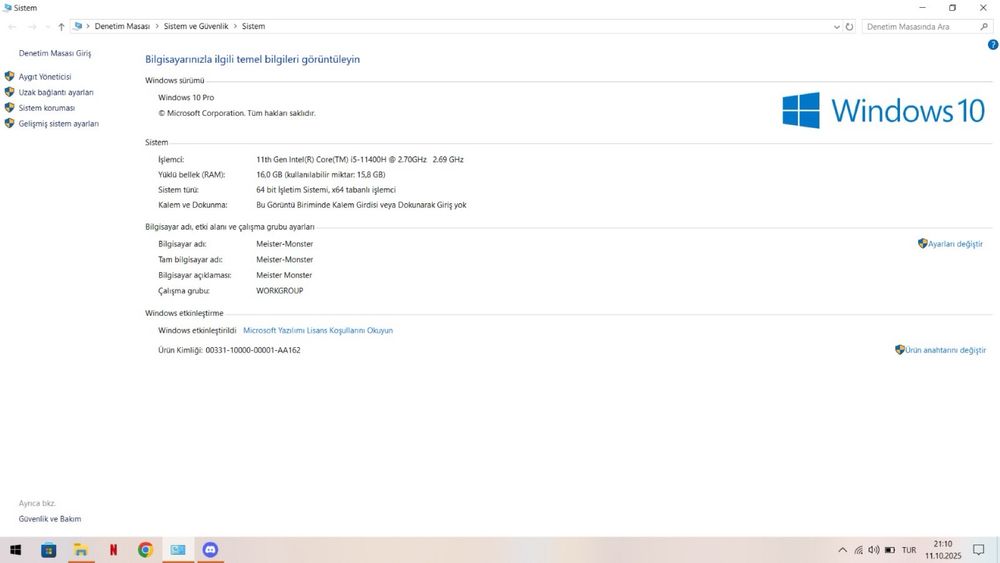Select Denetim Masası breadcrumb

click(x=122, y=26)
